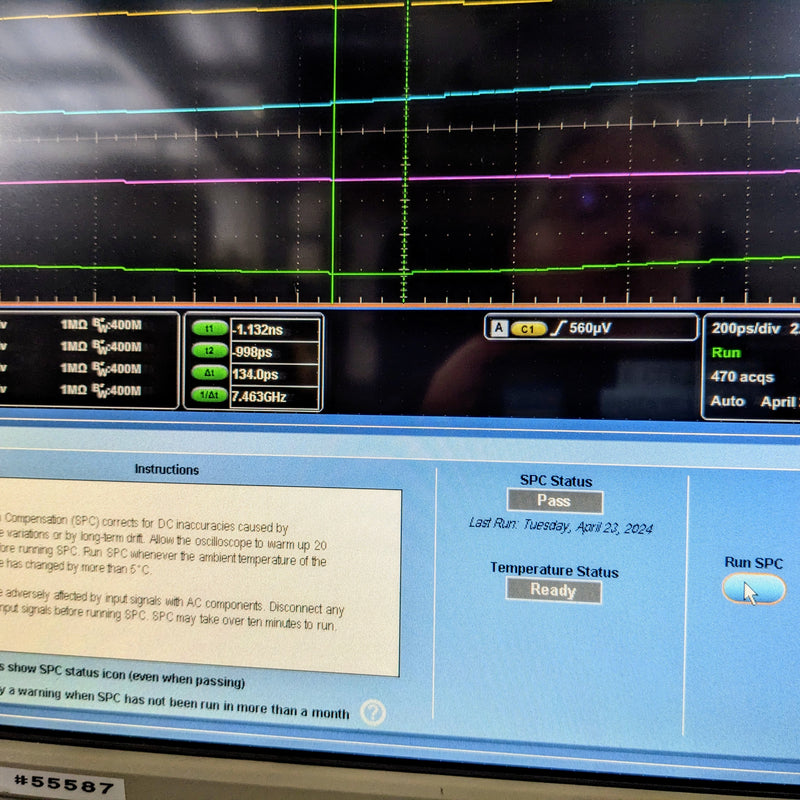
Task: Select the Instructions panel header
Action: click(x=166, y=470)
